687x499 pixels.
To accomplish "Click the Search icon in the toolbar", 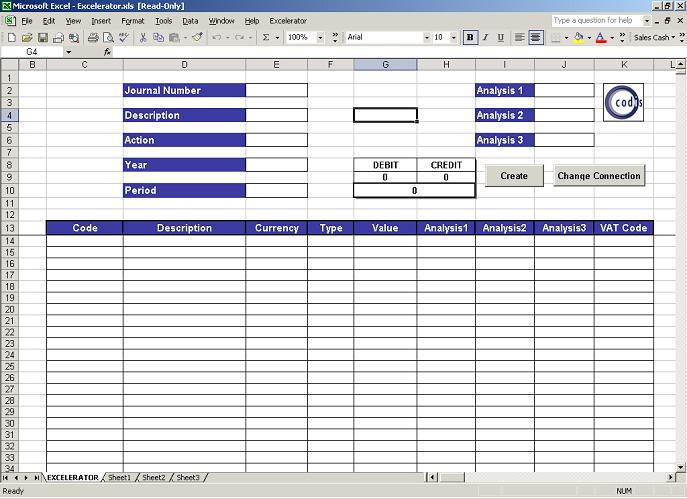I will (74, 38).
